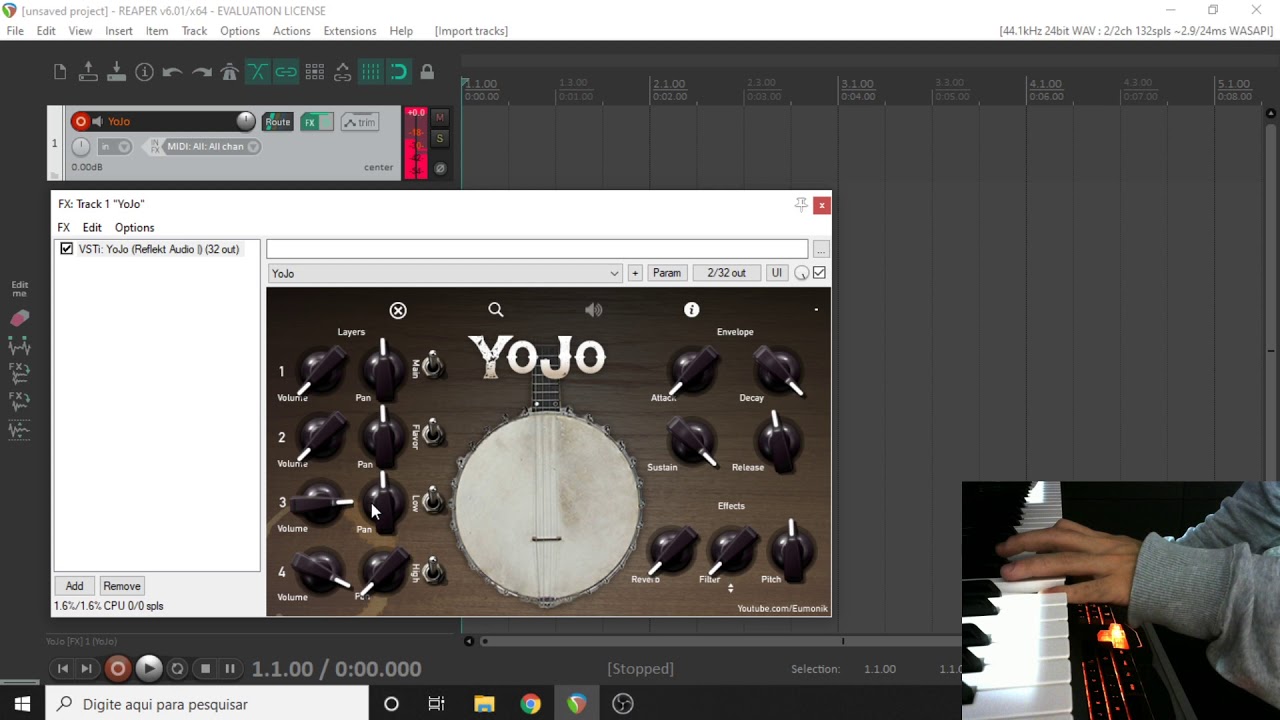1280x720 pixels.
Task: Uncheck VSTi: YoJo plugin enable checkbox
Action: pyautogui.click(x=67, y=249)
